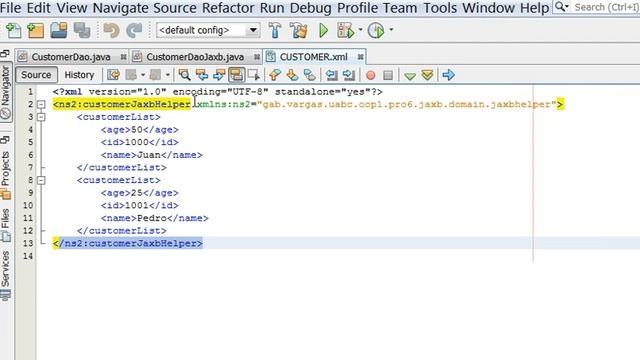
Task: Click the Check XML green arrow icon
Action: pyautogui.click(x=410, y=76)
